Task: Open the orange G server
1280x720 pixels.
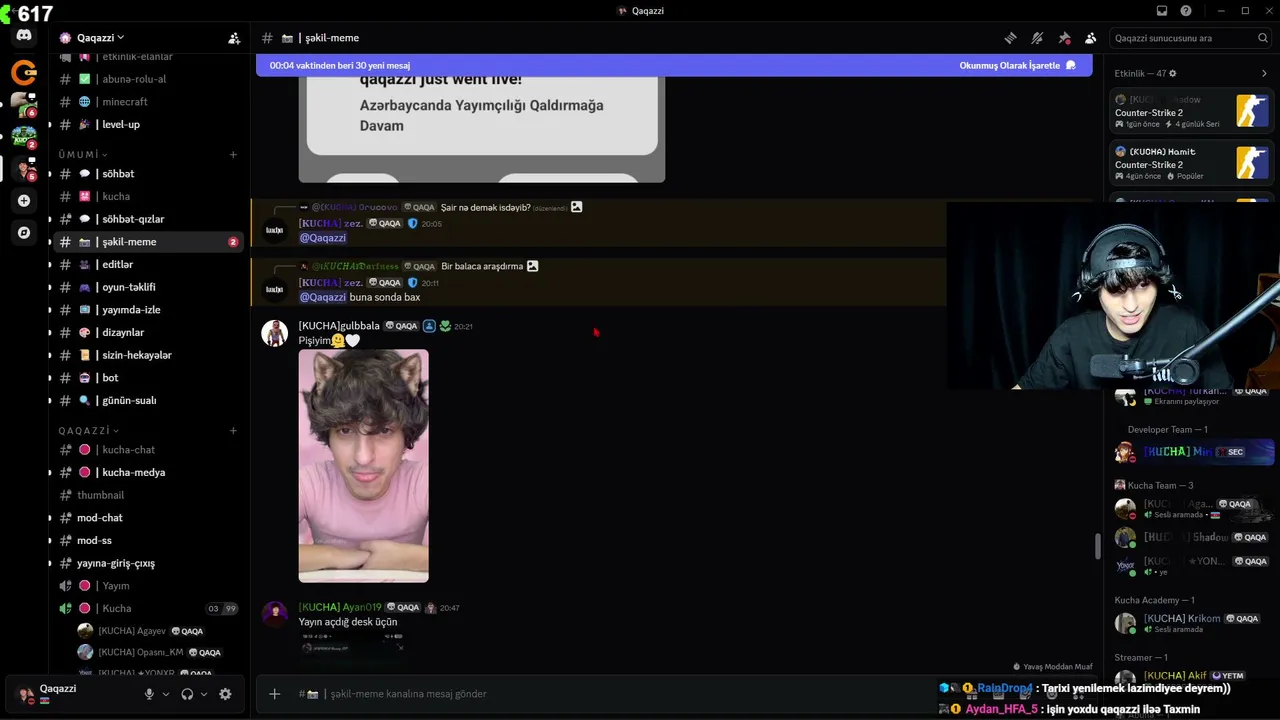Action: [x=24, y=72]
